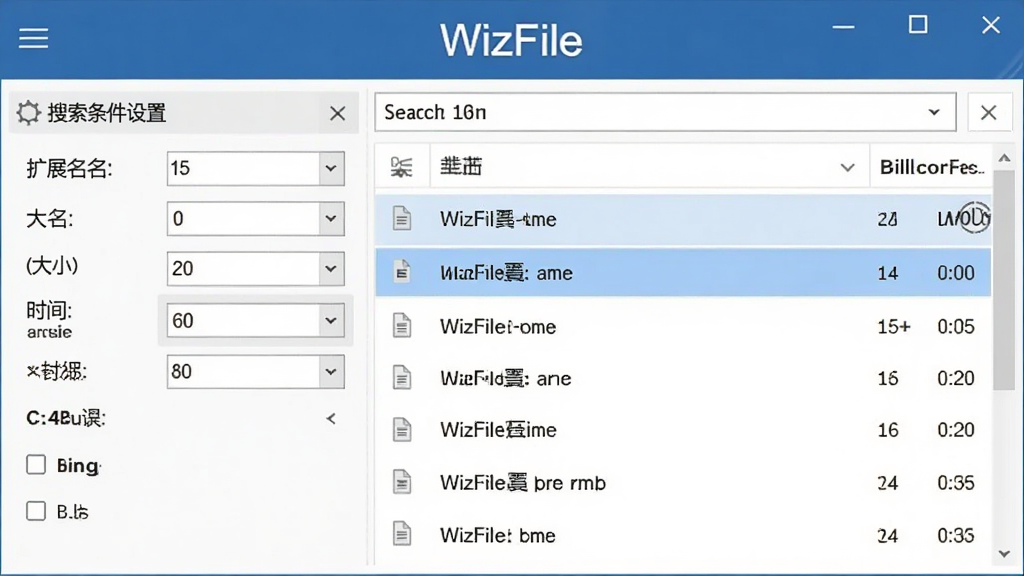Clear the search box with X button
The image size is (1024, 576).
coord(989,112)
